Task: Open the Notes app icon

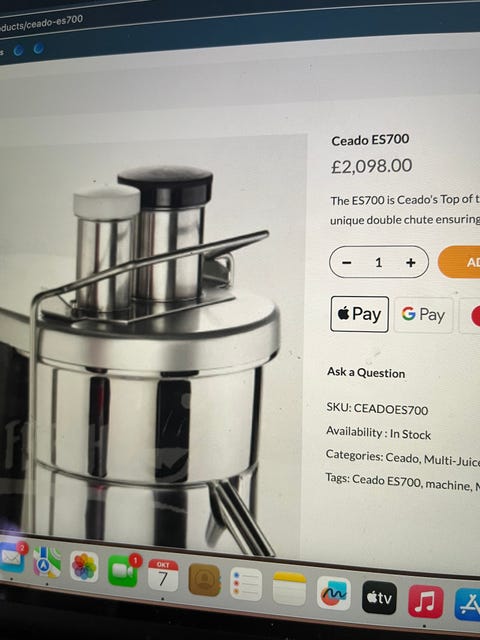Action: click(289, 589)
